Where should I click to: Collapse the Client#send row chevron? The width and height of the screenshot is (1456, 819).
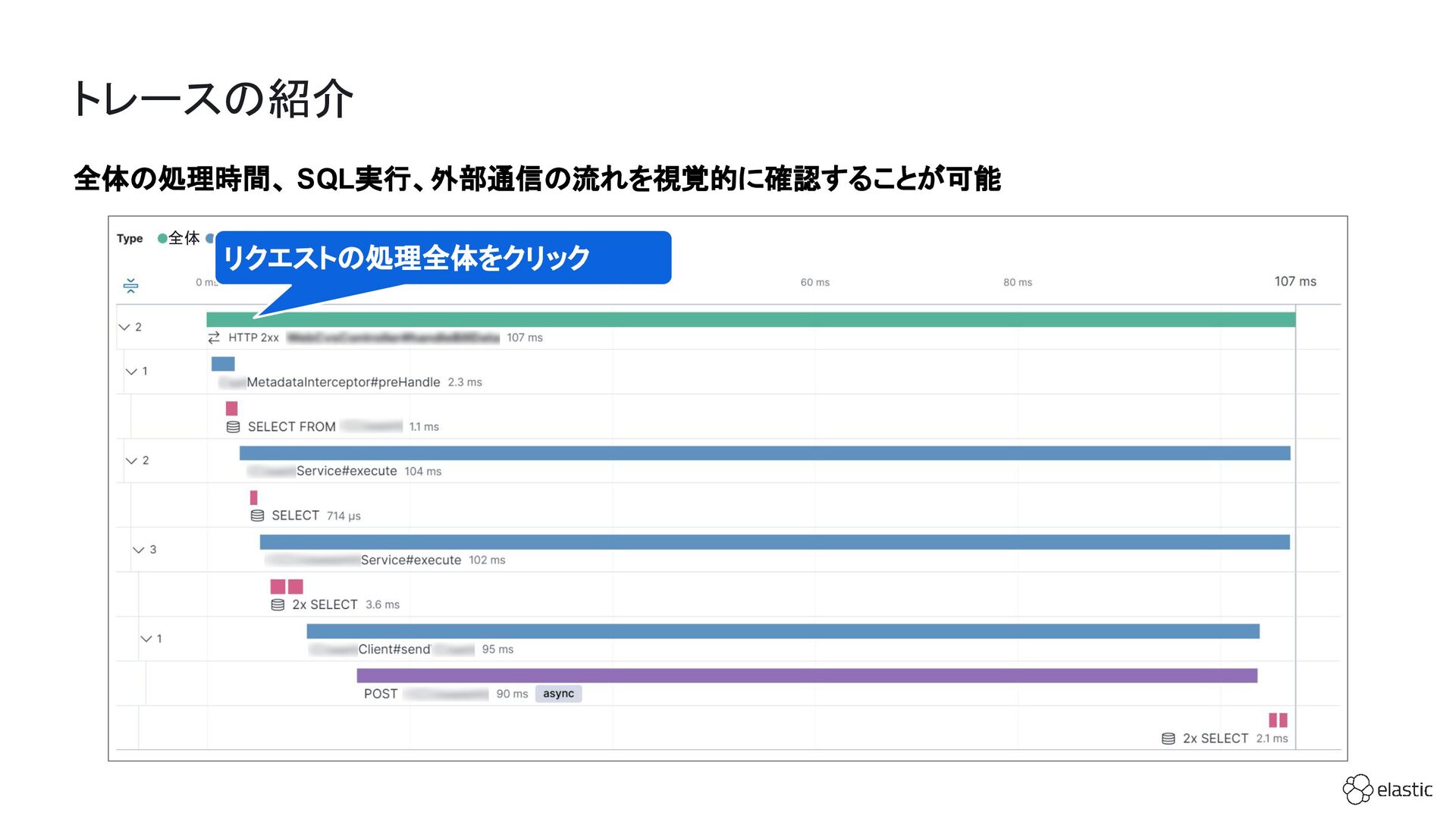(146, 639)
